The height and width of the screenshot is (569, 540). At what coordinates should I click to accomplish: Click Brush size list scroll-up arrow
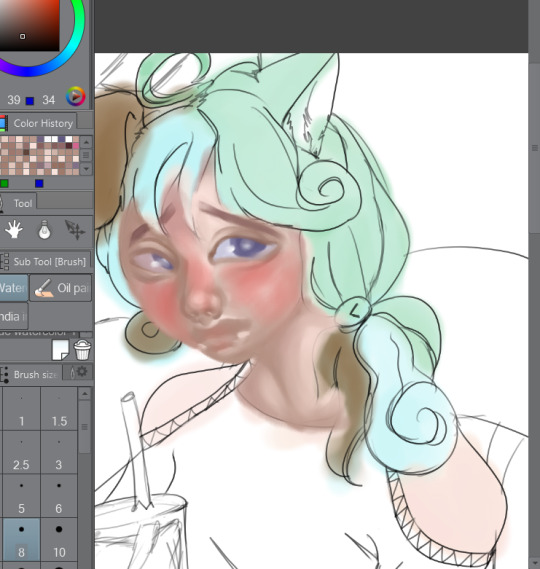85,393
